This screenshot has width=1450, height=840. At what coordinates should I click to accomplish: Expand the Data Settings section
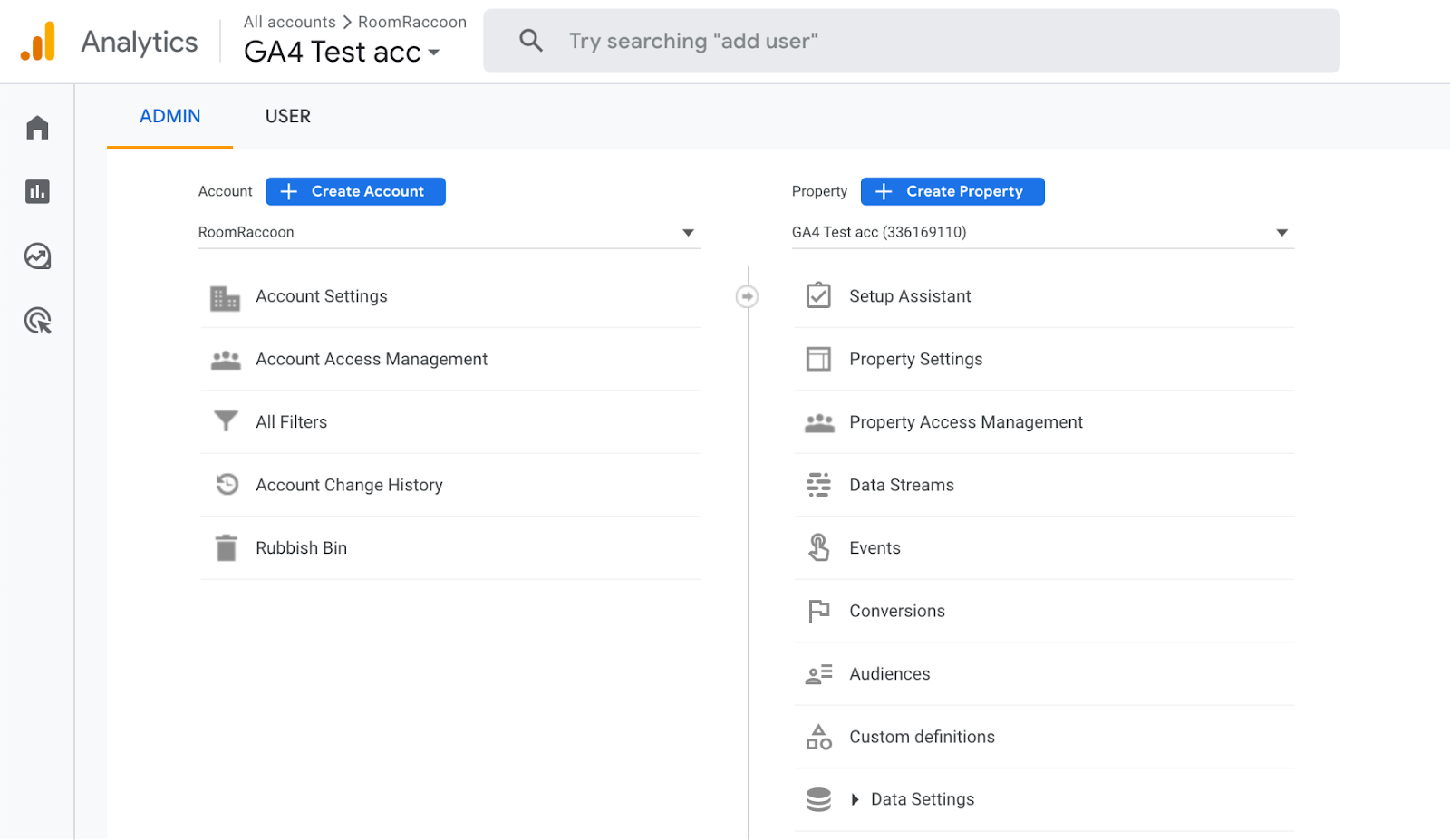(855, 799)
